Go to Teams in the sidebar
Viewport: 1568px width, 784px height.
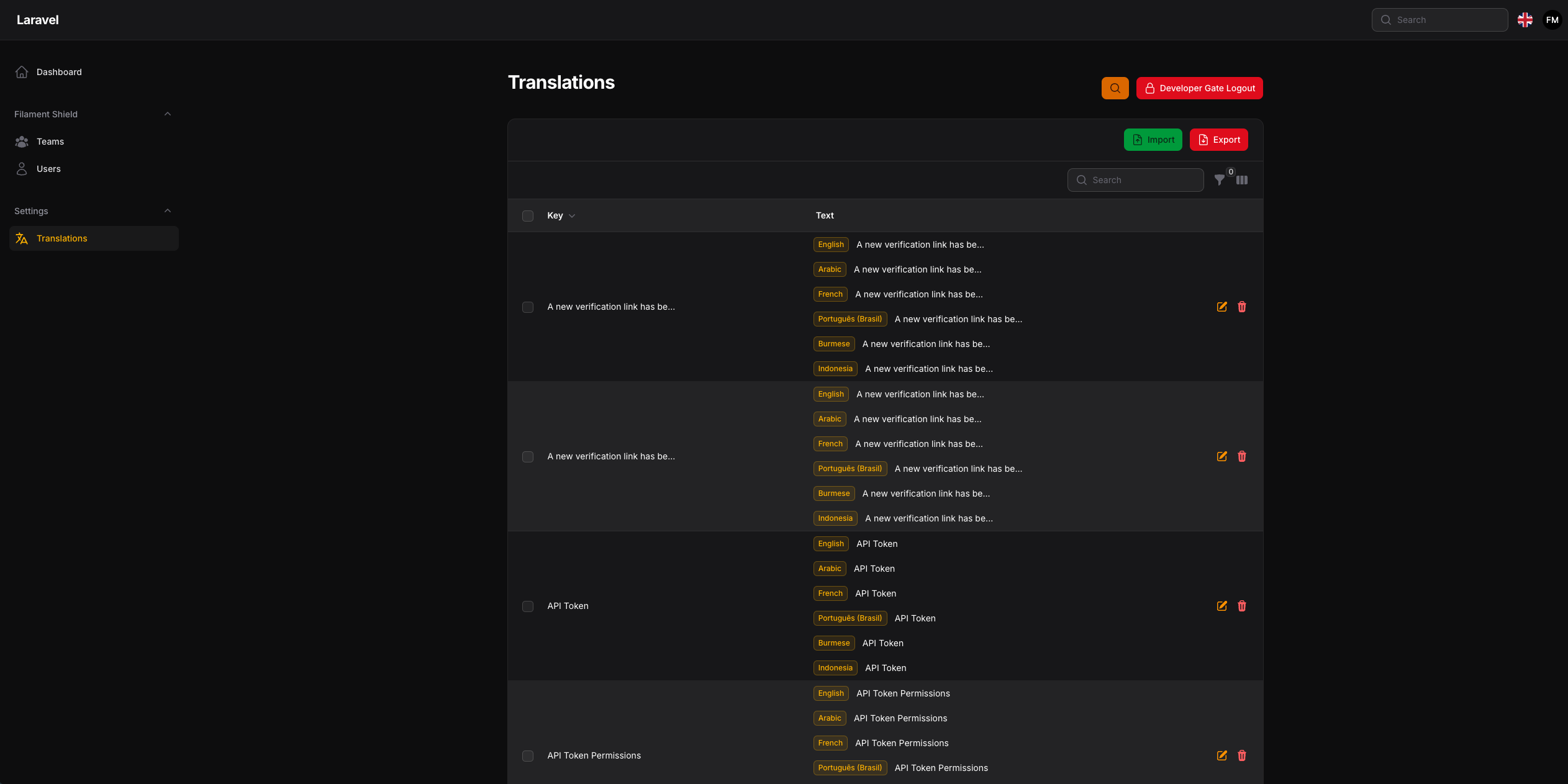click(x=50, y=142)
